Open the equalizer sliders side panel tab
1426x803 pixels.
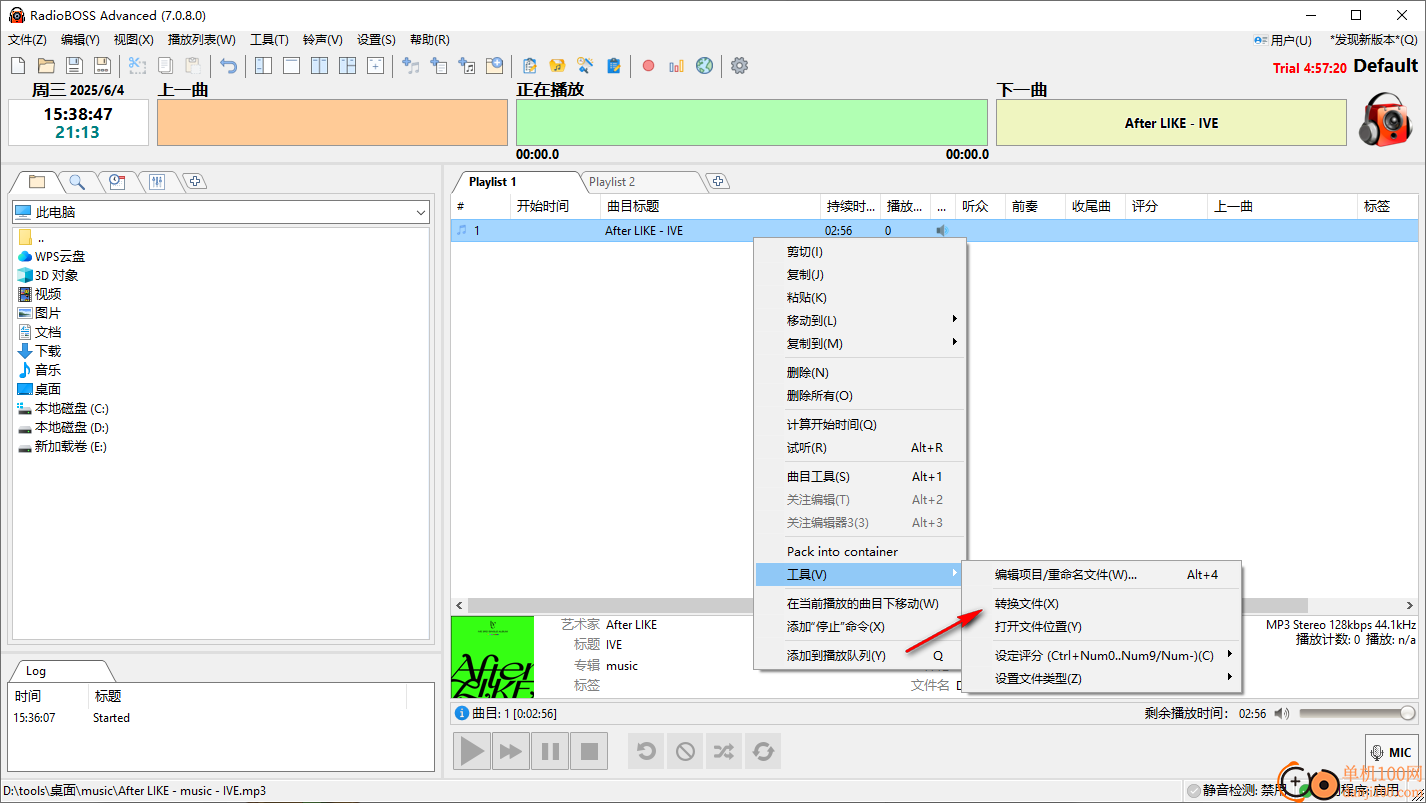157,181
